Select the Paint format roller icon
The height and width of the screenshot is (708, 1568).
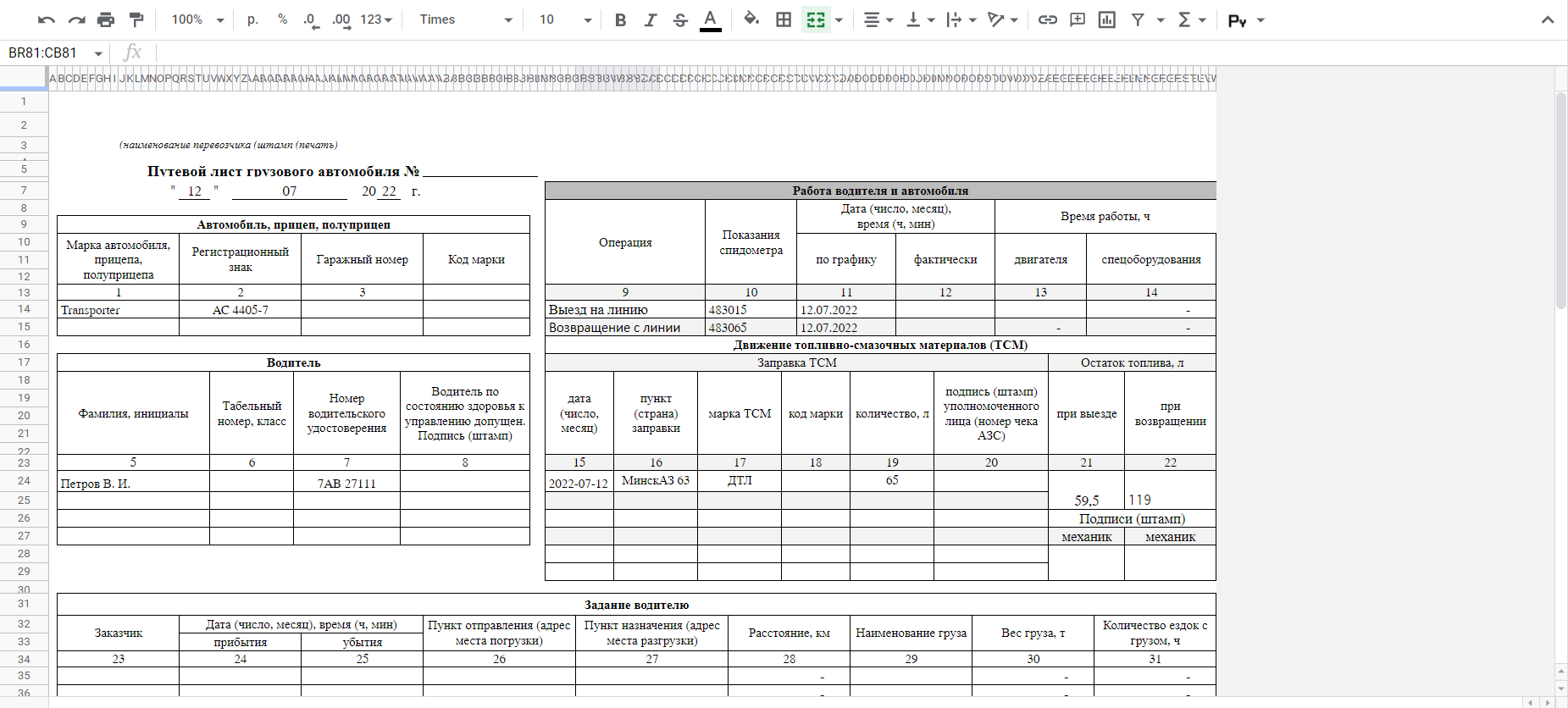point(136,19)
